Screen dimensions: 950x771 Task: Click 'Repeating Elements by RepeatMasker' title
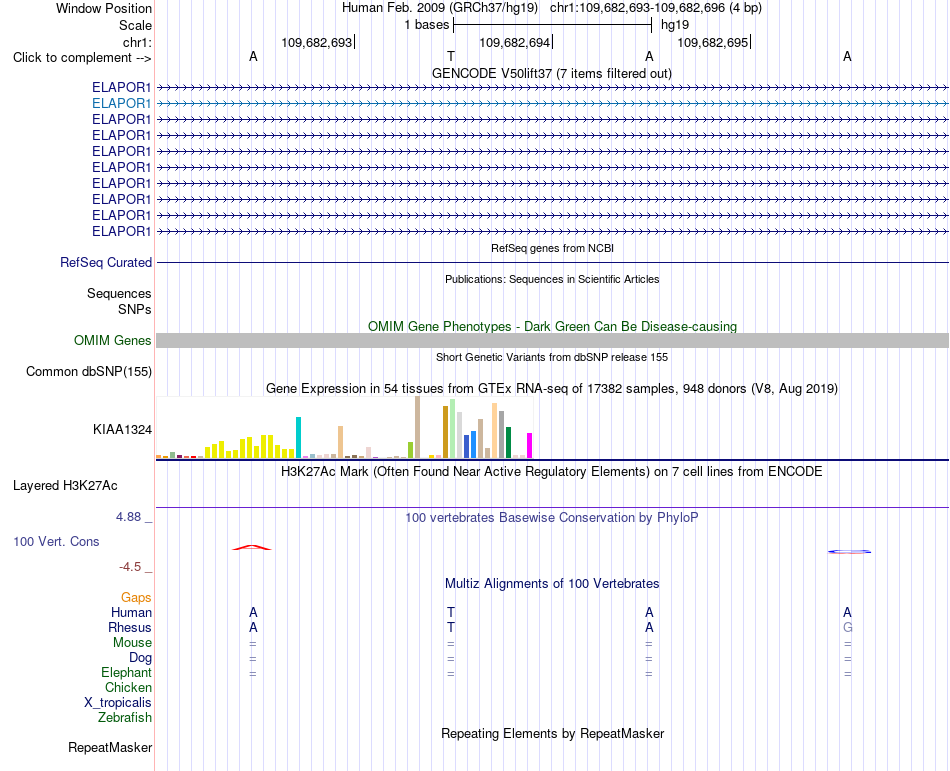553,733
